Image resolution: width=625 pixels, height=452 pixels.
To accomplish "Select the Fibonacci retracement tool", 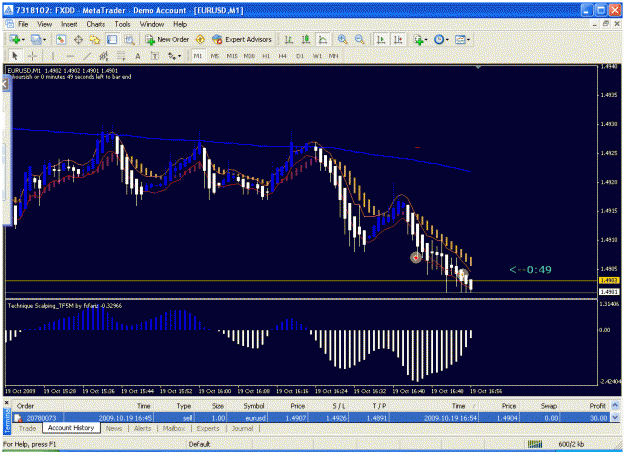I will (x=121, y=56).
